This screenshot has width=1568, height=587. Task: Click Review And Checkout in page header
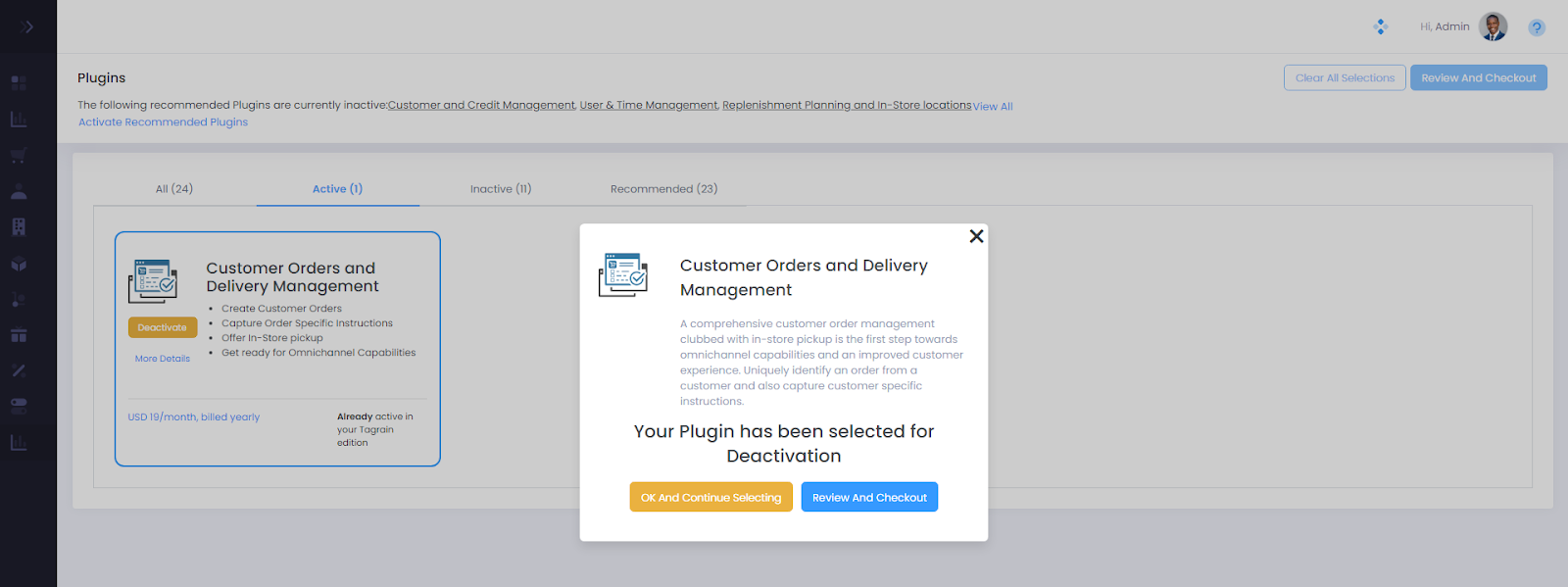pyautogui.click(x=1479, y=77)
